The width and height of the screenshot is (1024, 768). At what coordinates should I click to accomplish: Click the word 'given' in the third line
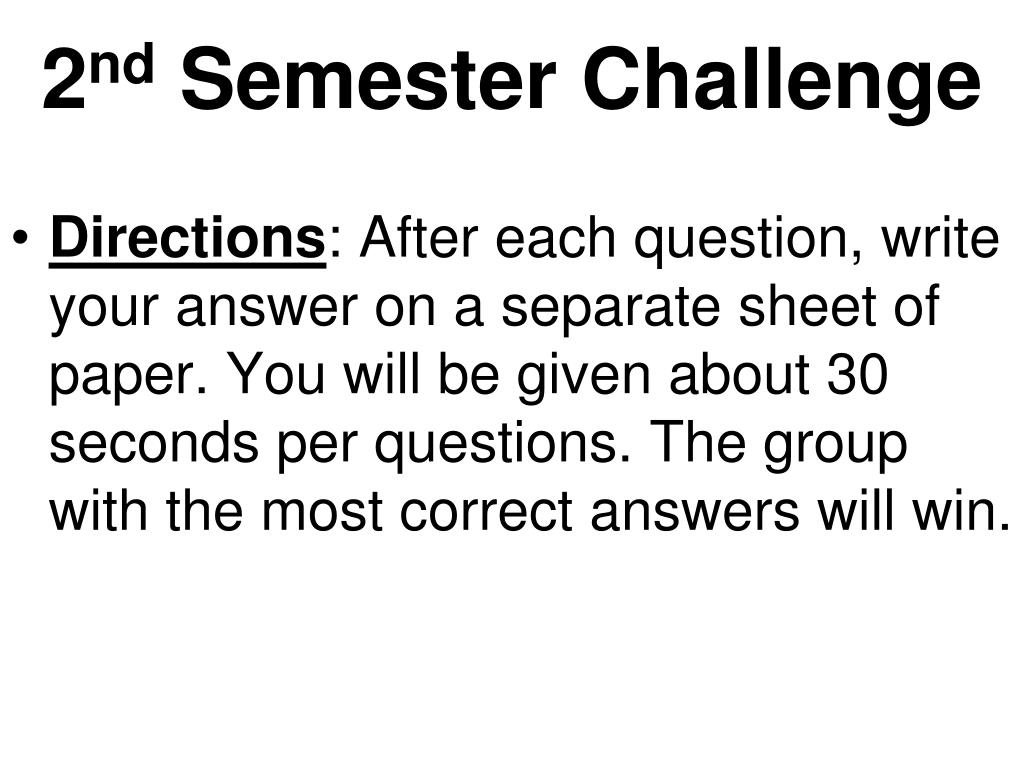click(583, 379)
